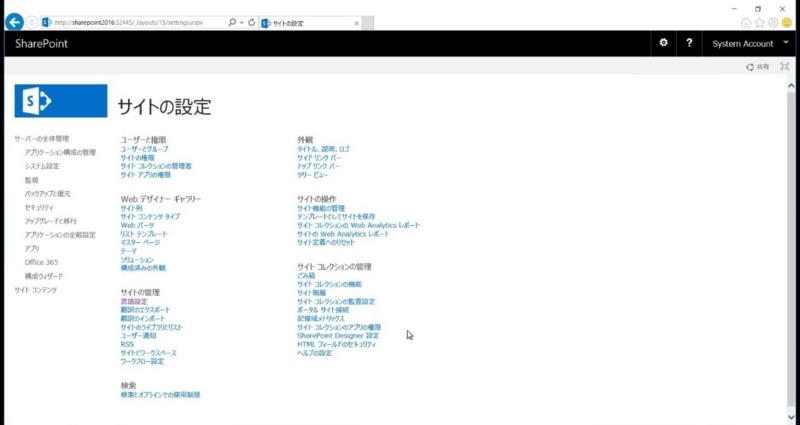Open 監視 in left navigation
Screen dimensions: 800x425
point(31,180)
